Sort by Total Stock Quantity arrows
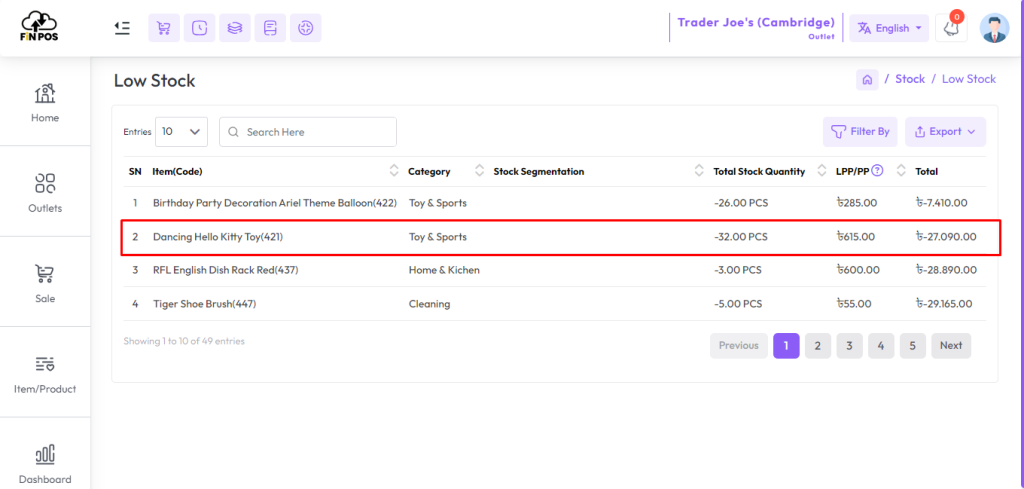 pyautogui.click(x=821, y=171)
